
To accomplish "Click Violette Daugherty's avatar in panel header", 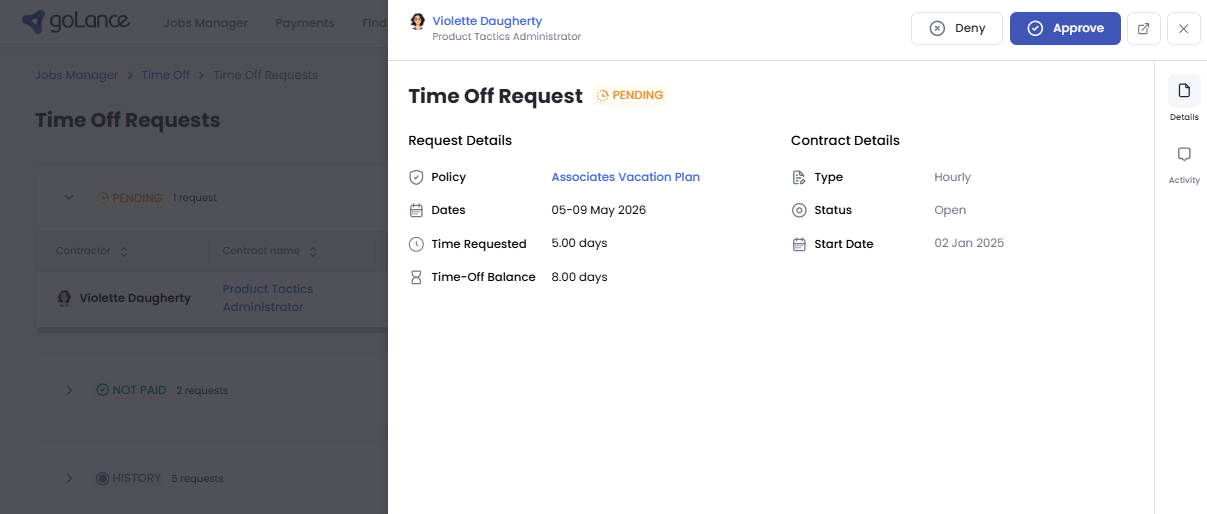I will (x=418, y=21).
